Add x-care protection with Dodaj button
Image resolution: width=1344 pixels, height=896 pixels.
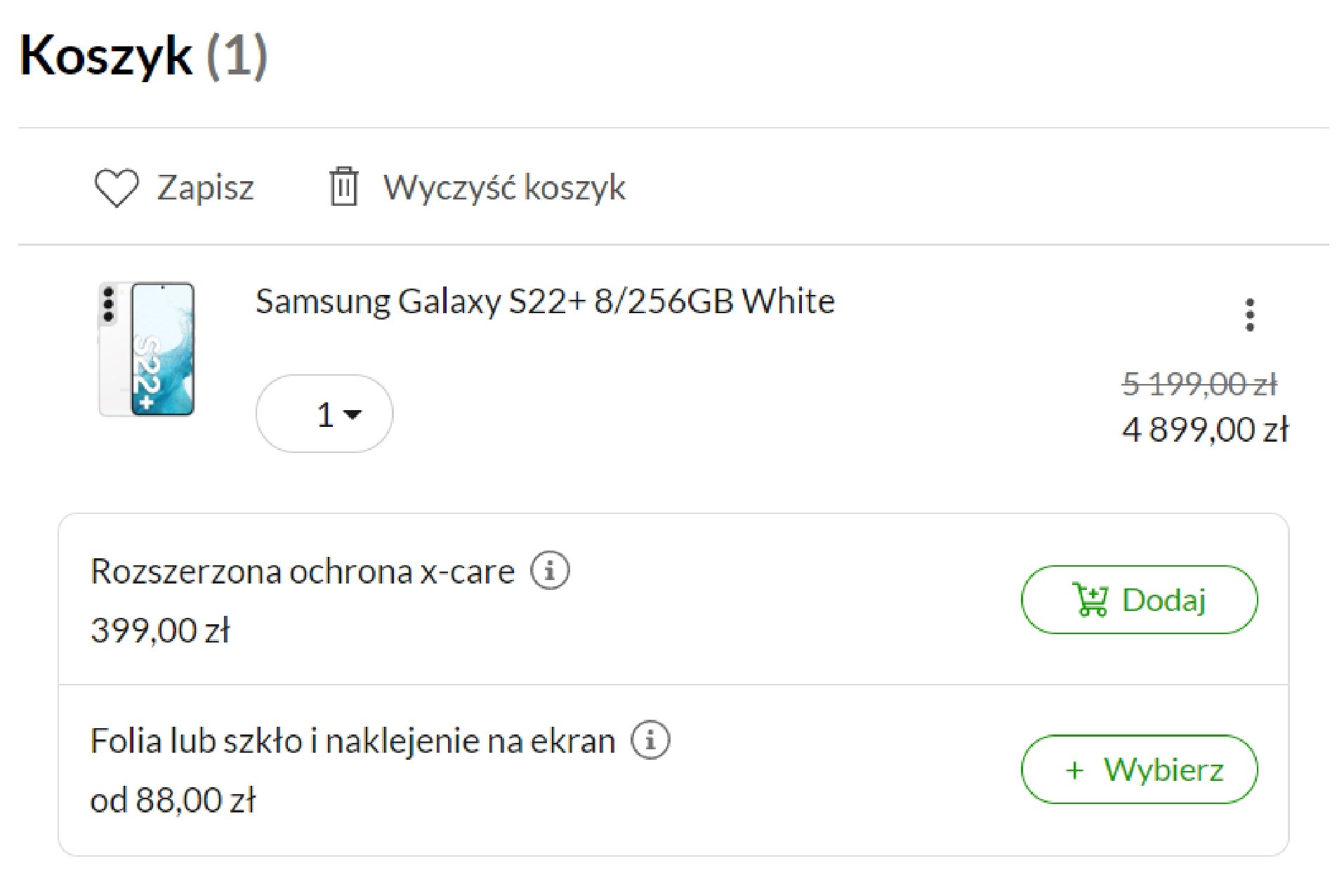pyautogui.click(x=1139, y=600)
